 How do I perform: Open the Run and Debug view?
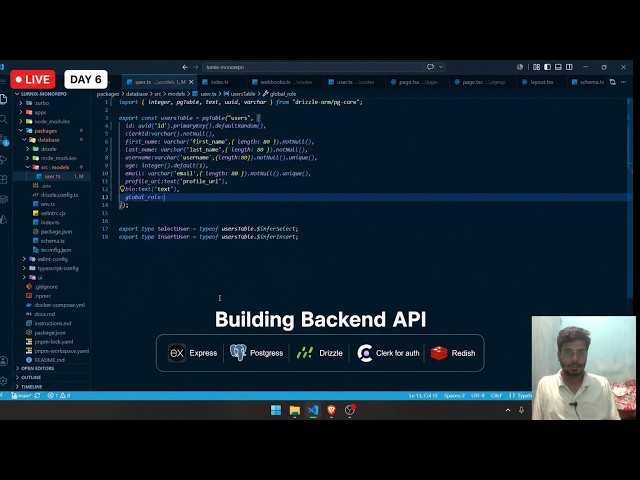point(3,160)
